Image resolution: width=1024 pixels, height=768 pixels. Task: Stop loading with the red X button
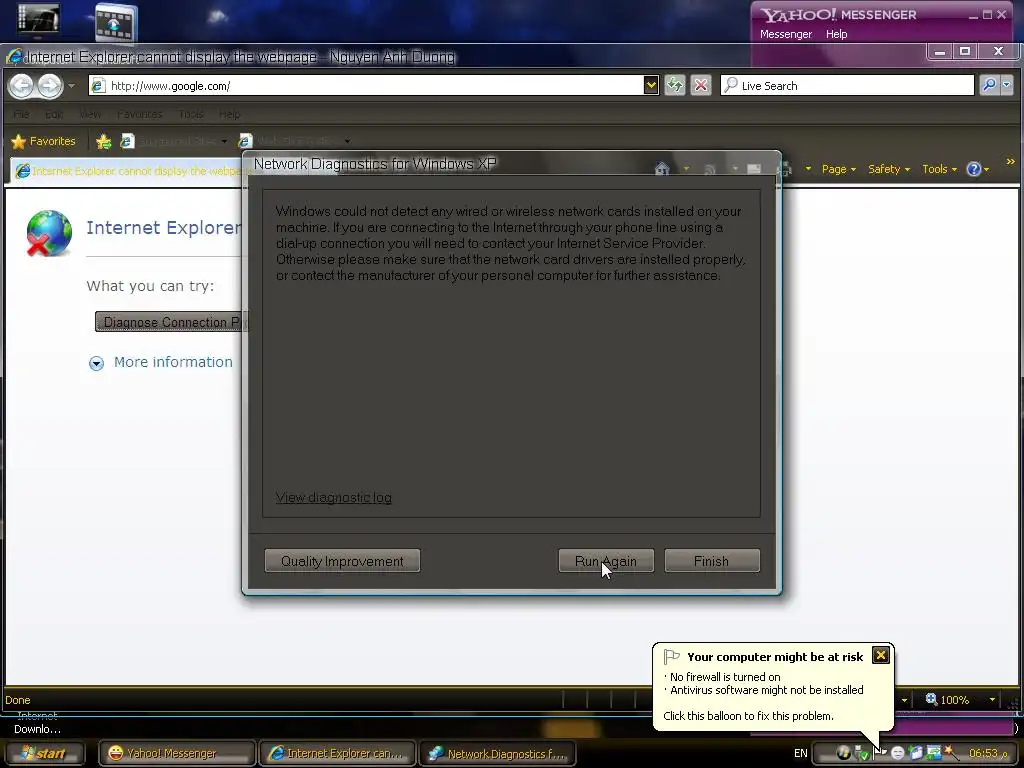tap(701, 86)
